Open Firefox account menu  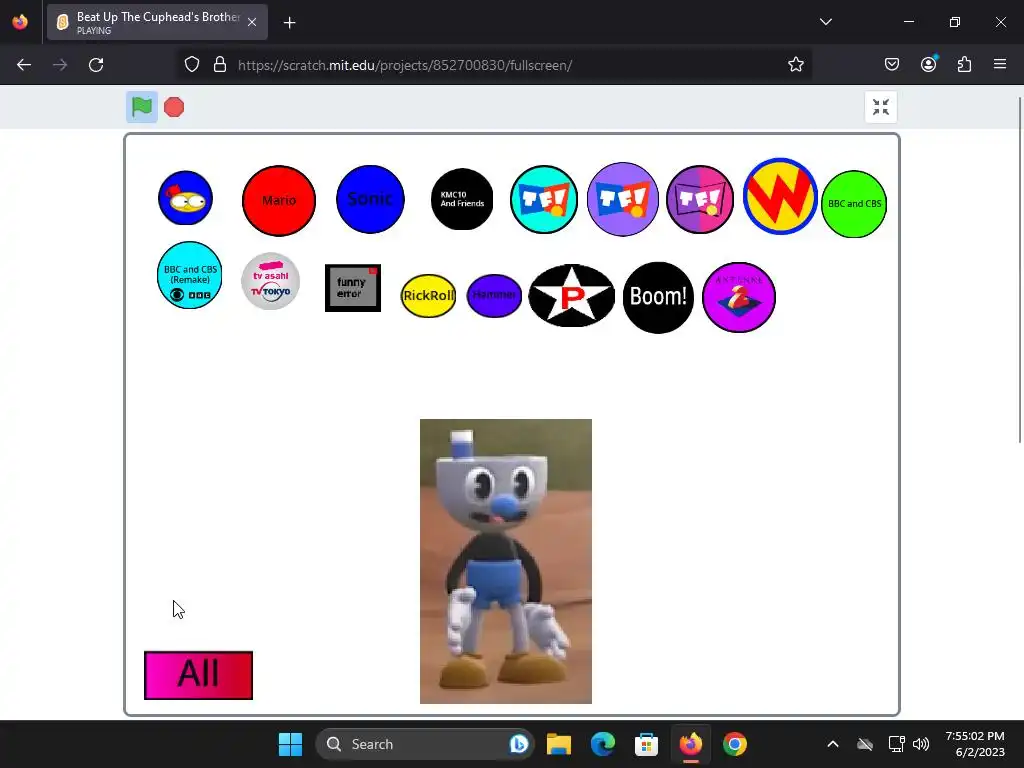[x=928, y=64]
